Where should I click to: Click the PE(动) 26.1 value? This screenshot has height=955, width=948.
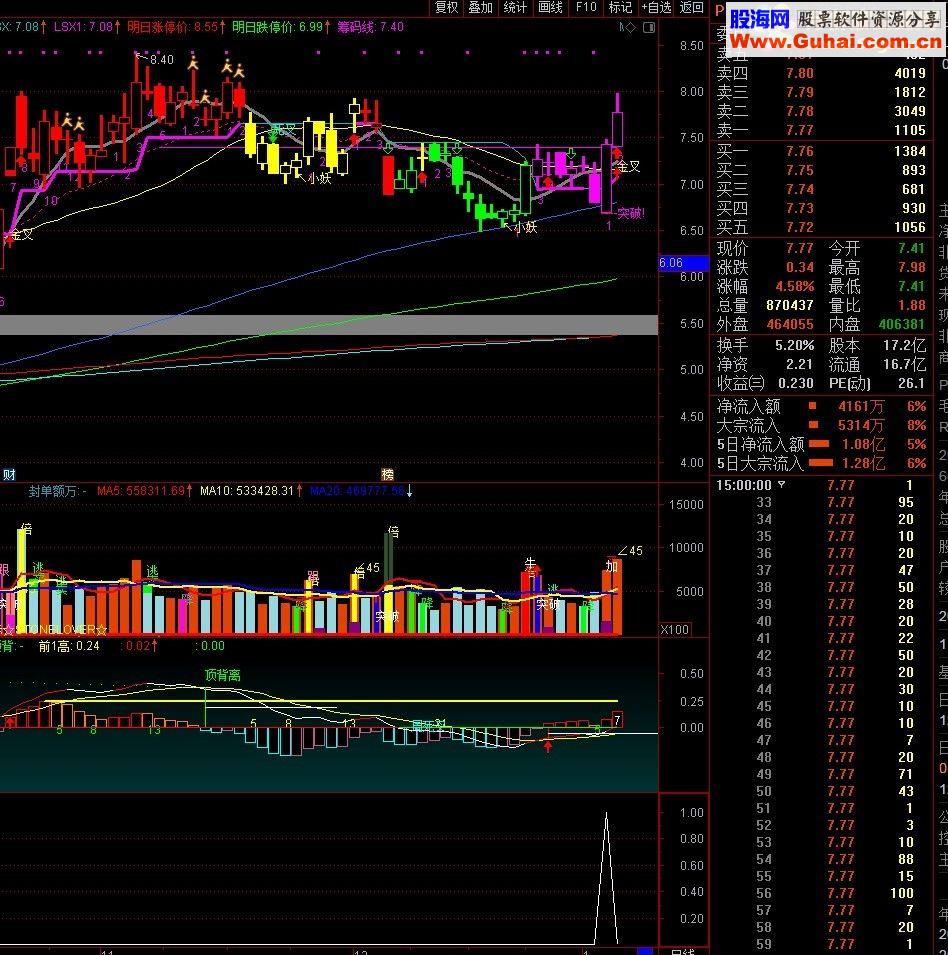(911, 383)
